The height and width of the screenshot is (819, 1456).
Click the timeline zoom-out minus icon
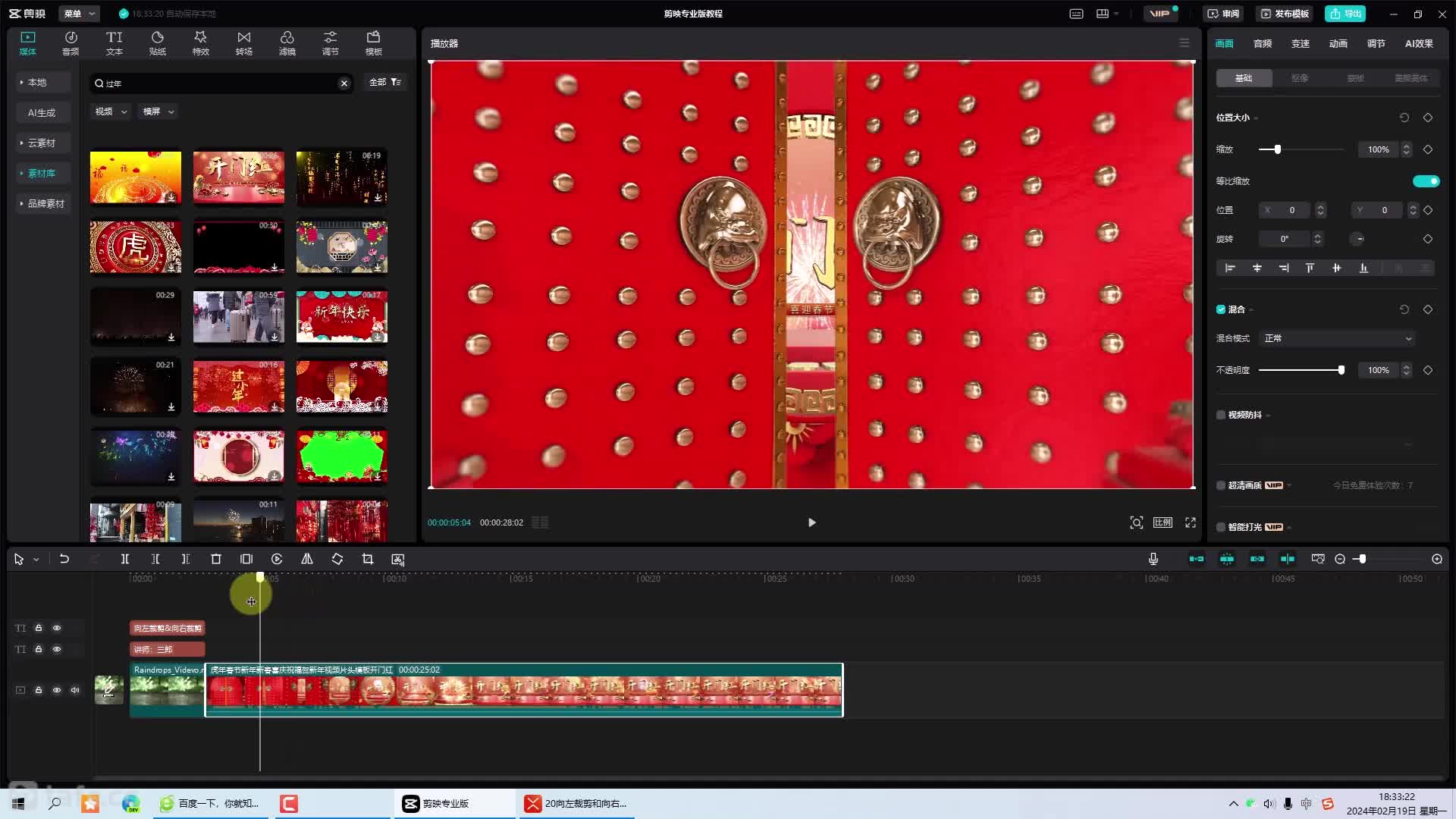pyautogui.click(x=1340, y=559)
